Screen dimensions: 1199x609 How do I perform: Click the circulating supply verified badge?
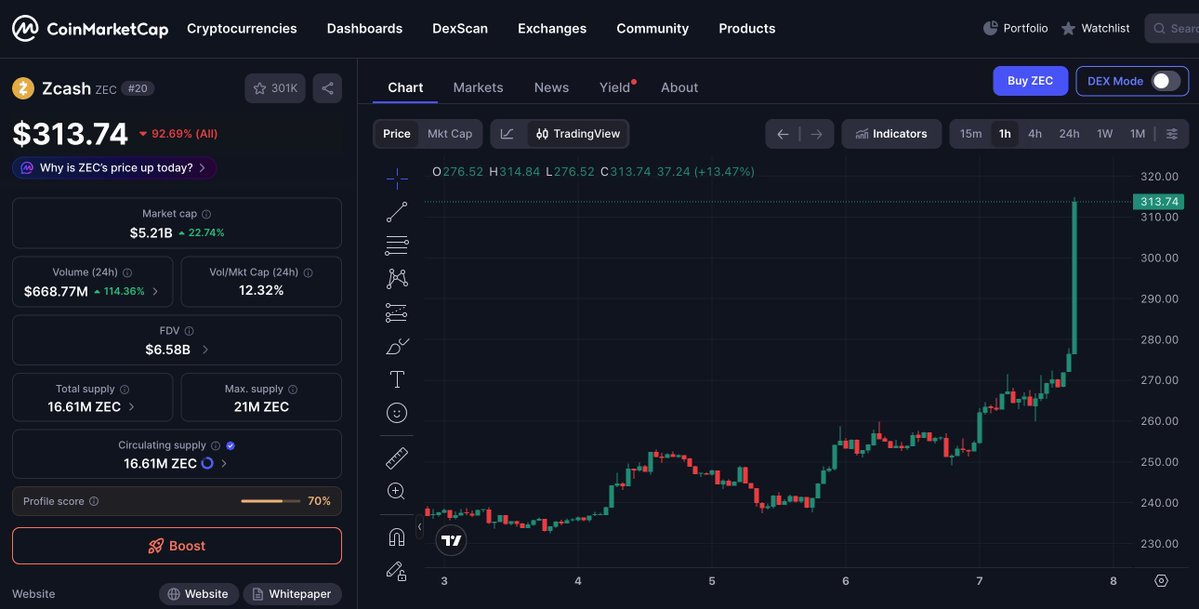click(x=230, y=445)
